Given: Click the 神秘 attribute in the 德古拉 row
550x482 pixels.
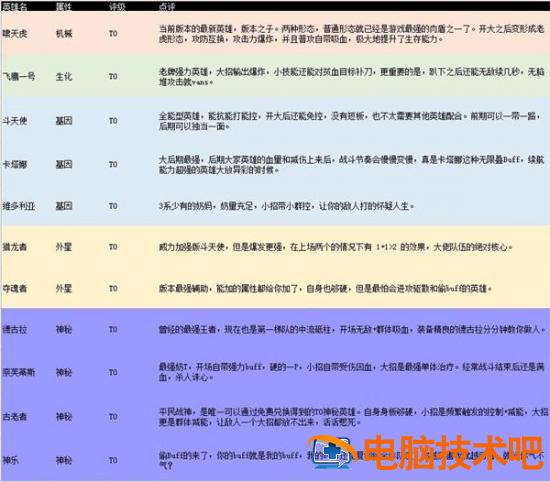Looking at the screenshot, I should tap(64, 330).
